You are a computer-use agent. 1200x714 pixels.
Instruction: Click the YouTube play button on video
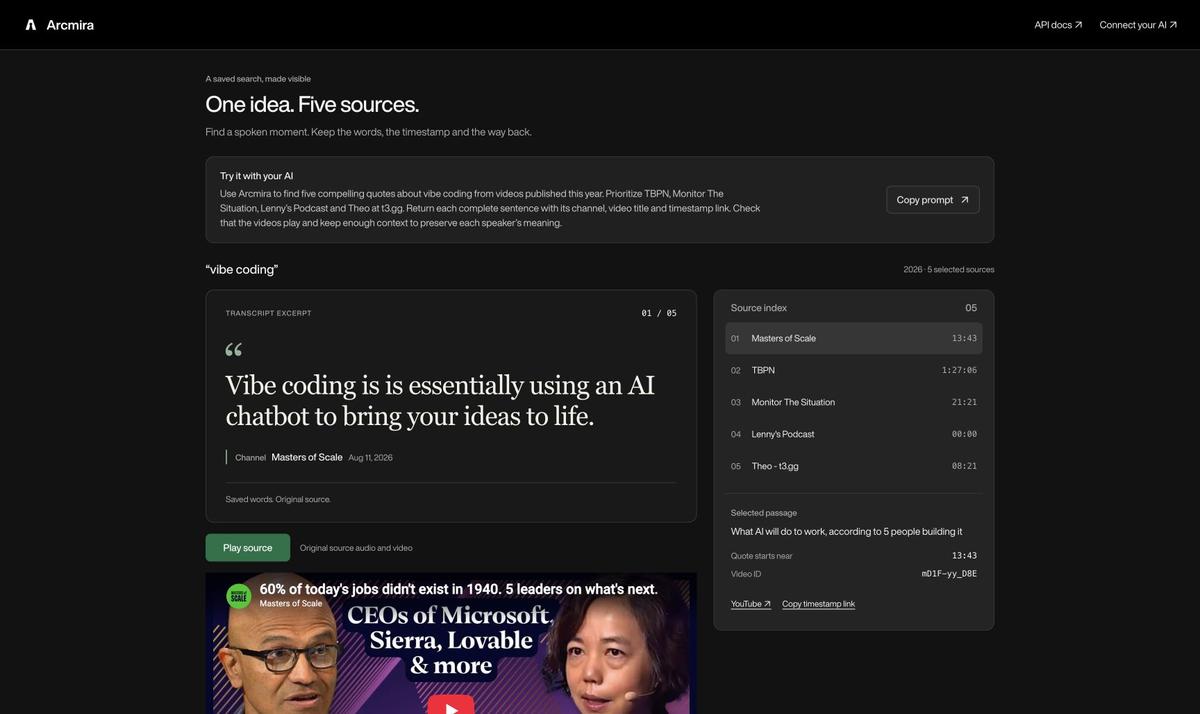[x=451, y=706]
